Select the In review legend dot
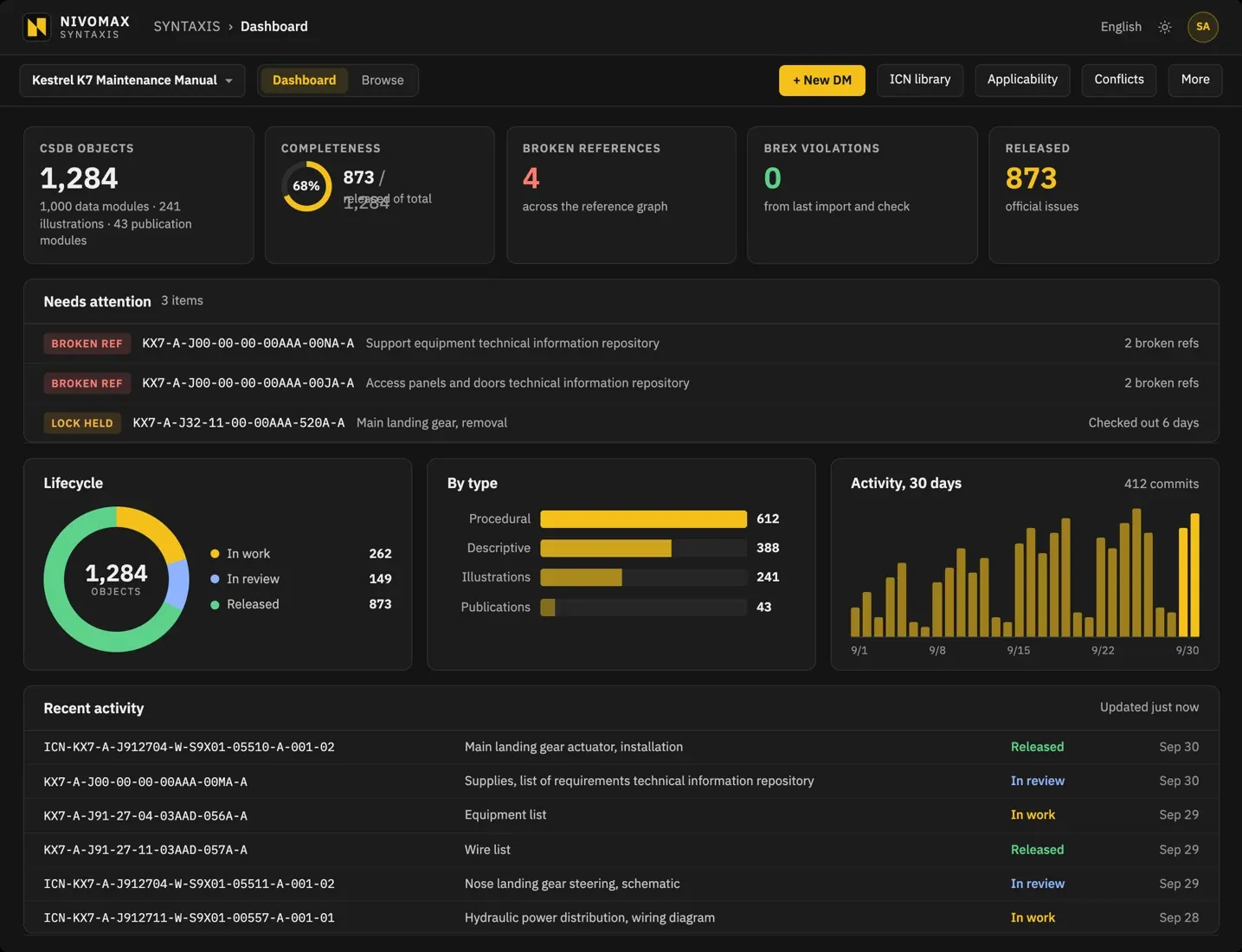The image size is (1242, 952). [215, 579]
